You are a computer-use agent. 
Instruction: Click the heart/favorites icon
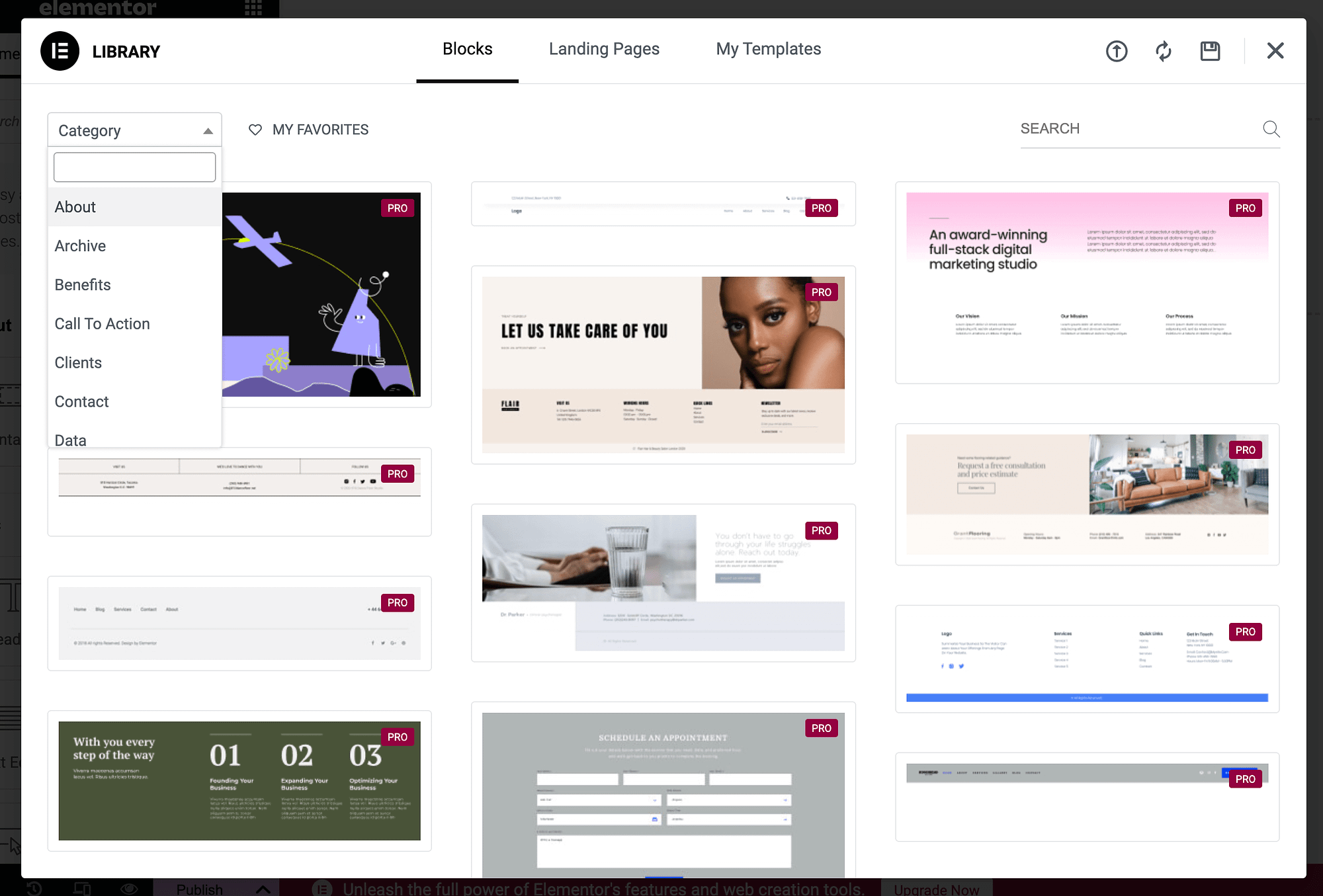pos(255,130)
